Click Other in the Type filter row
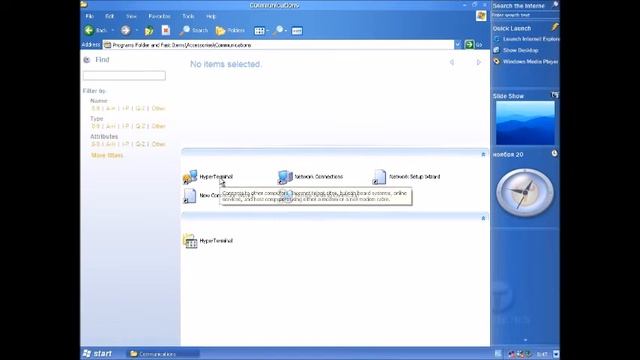The image size is (640, 360). 158,126
